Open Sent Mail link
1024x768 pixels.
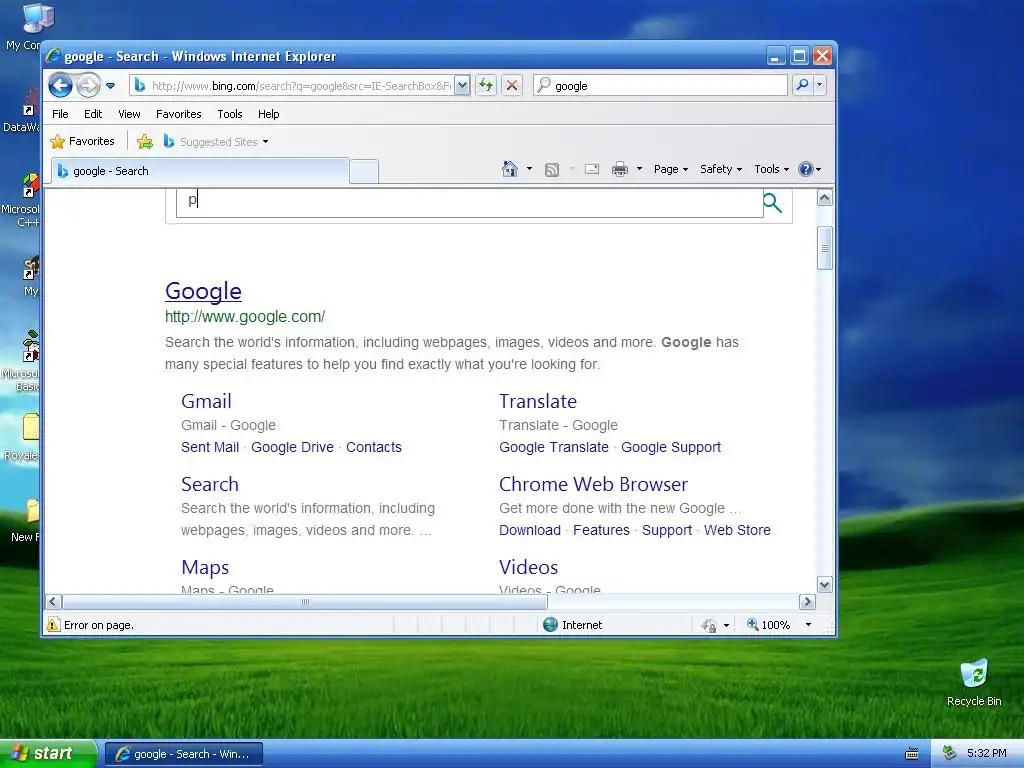tap(210, 447)
